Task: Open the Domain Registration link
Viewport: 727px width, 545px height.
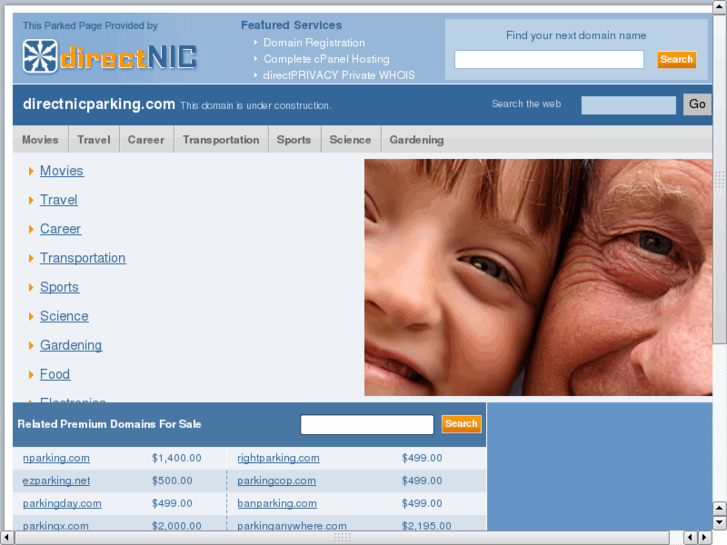Action: point(314,43)
